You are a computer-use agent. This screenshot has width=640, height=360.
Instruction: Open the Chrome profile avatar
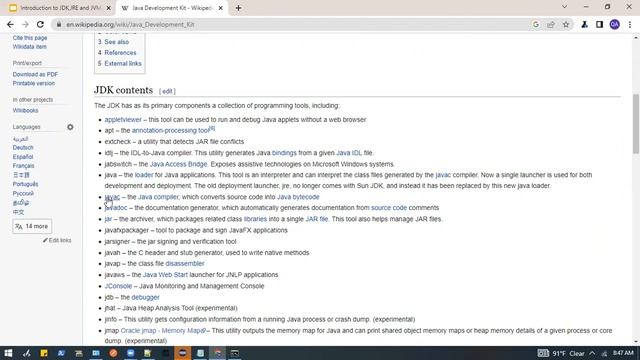(615, 24)
